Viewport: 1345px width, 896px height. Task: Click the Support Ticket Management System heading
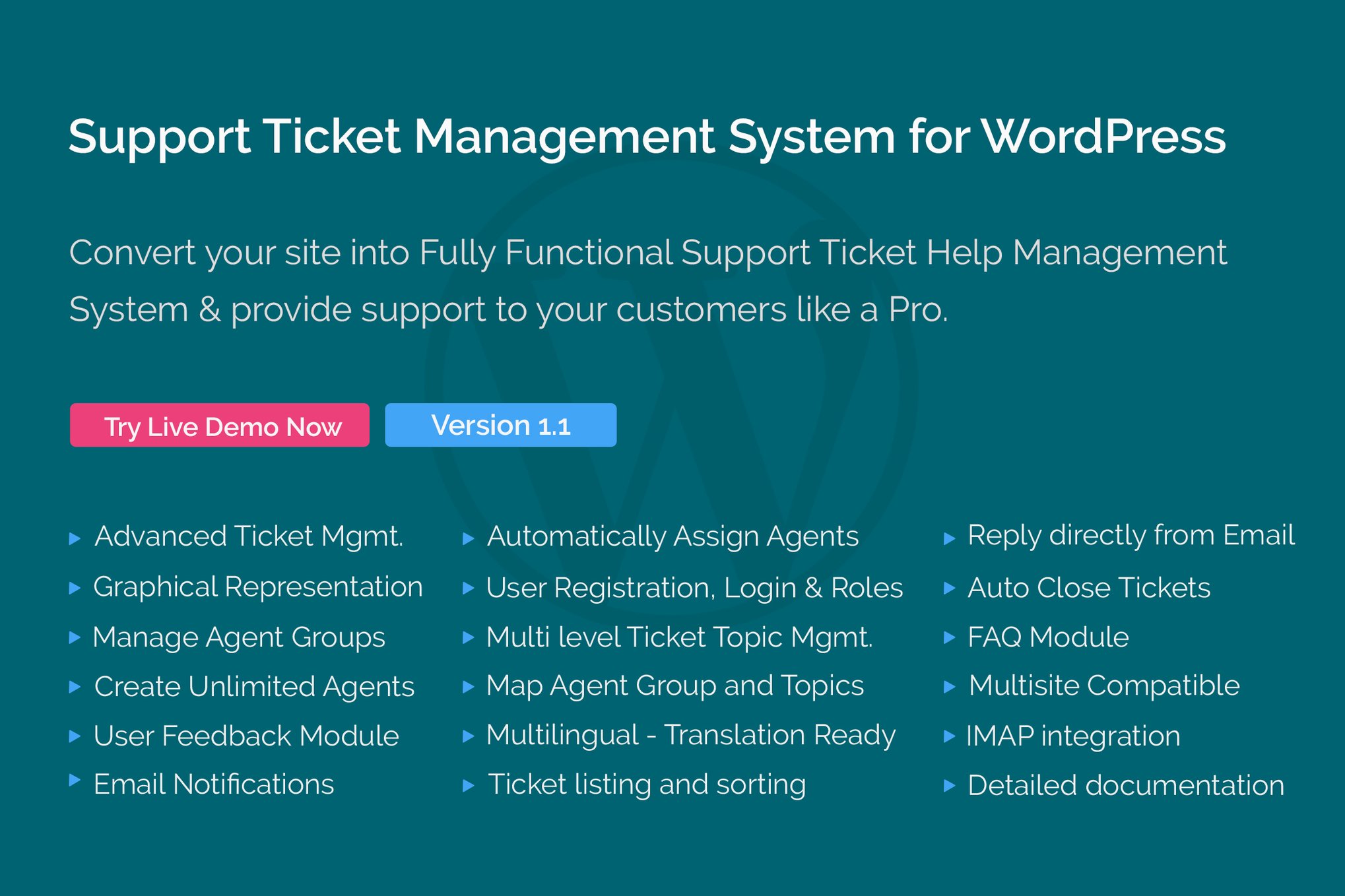[x=647, y=137]
